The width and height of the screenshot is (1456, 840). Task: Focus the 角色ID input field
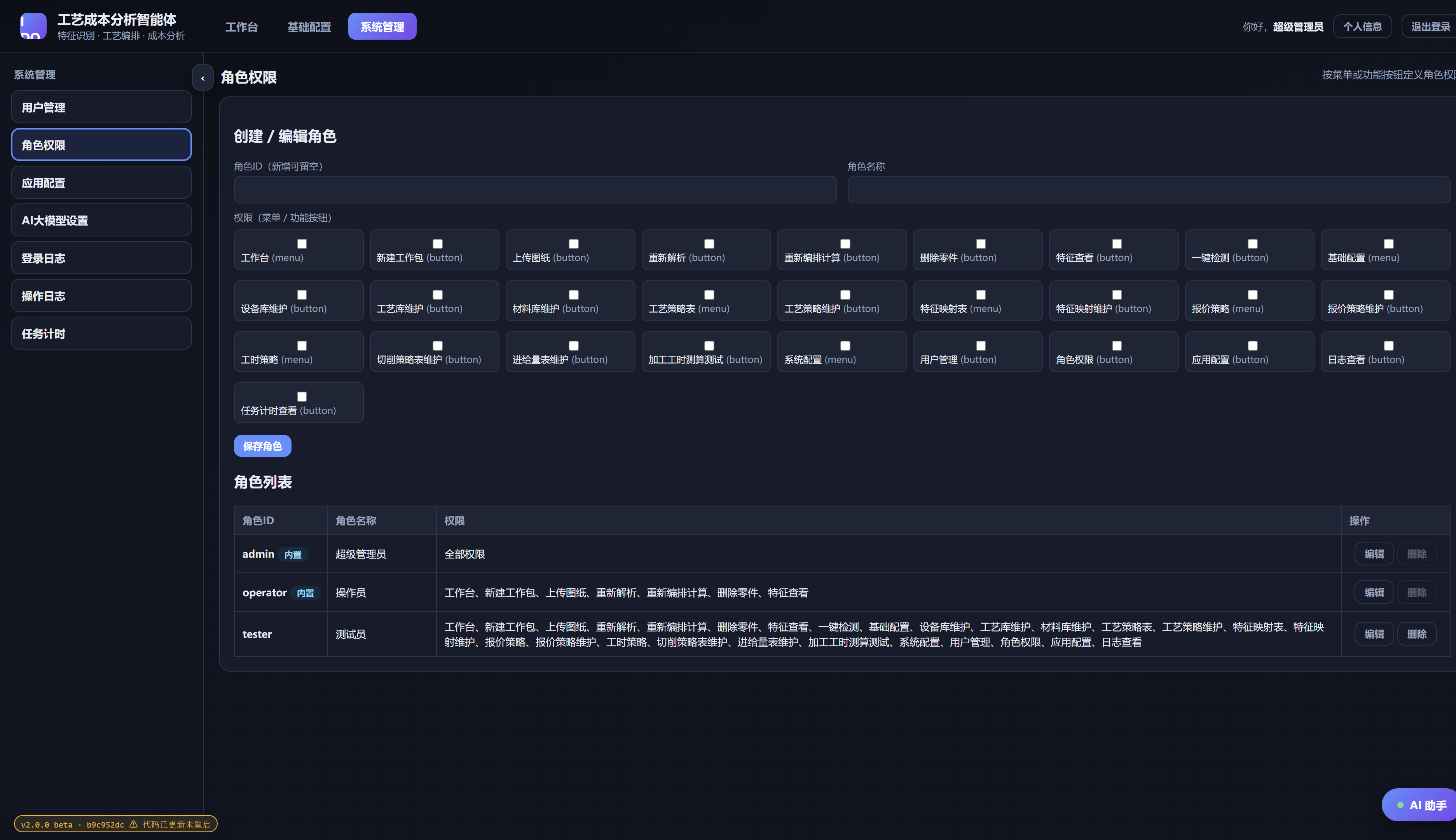coord(534,189)
